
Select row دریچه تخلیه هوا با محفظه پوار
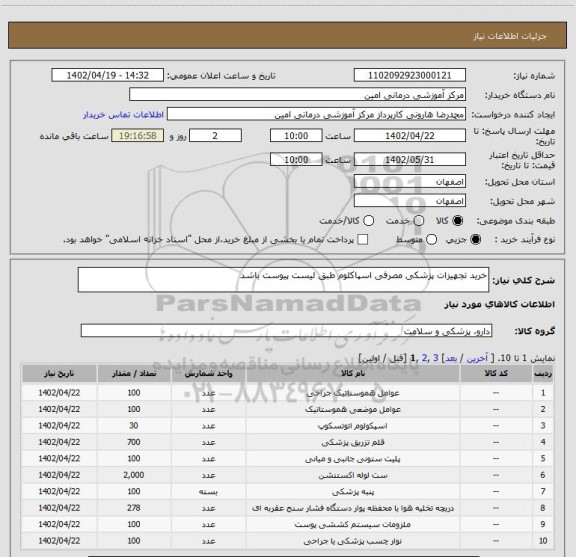pyautogui.click(x=287, y=508)
